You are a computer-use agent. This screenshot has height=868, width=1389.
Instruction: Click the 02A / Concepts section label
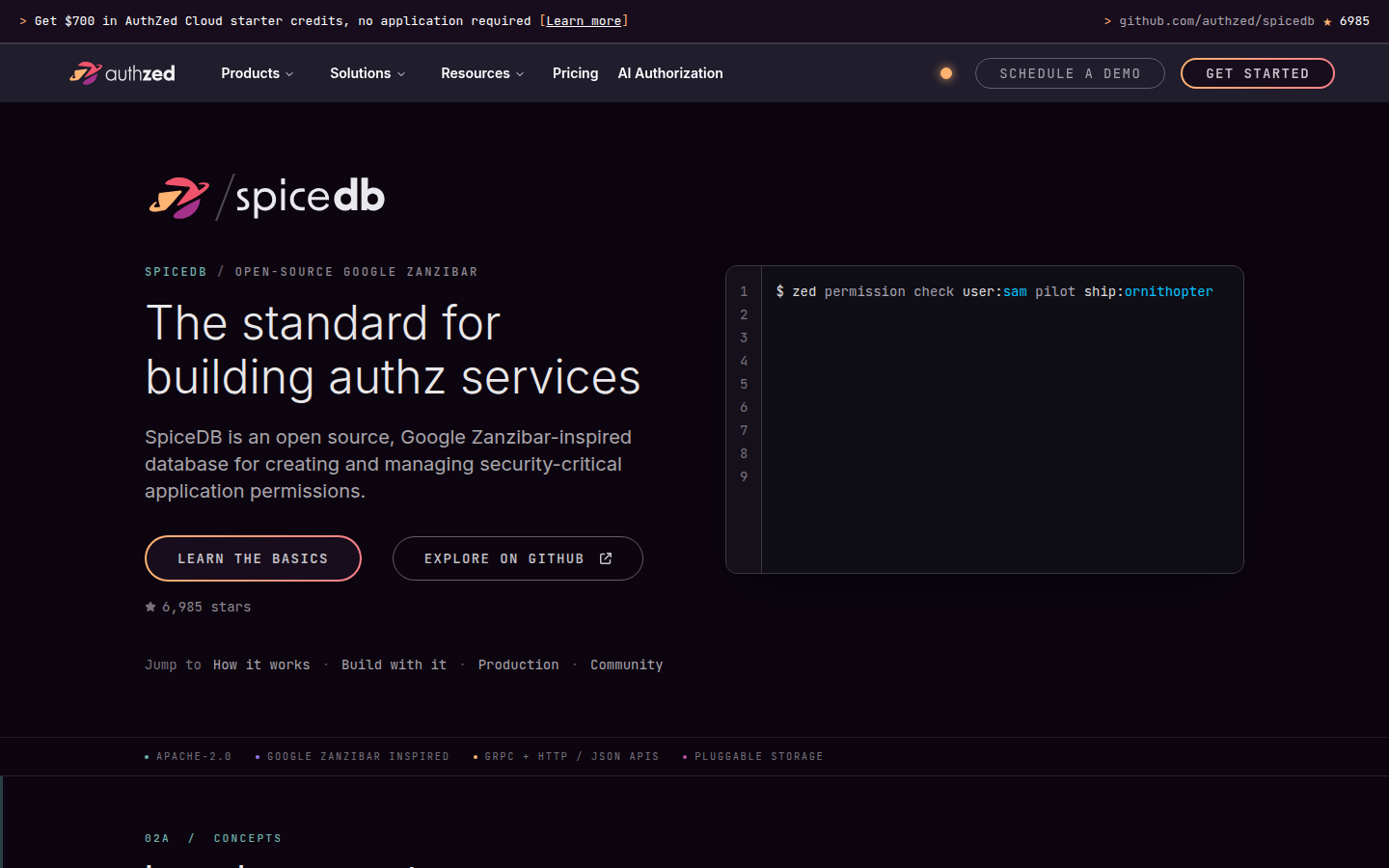(213, 839)
